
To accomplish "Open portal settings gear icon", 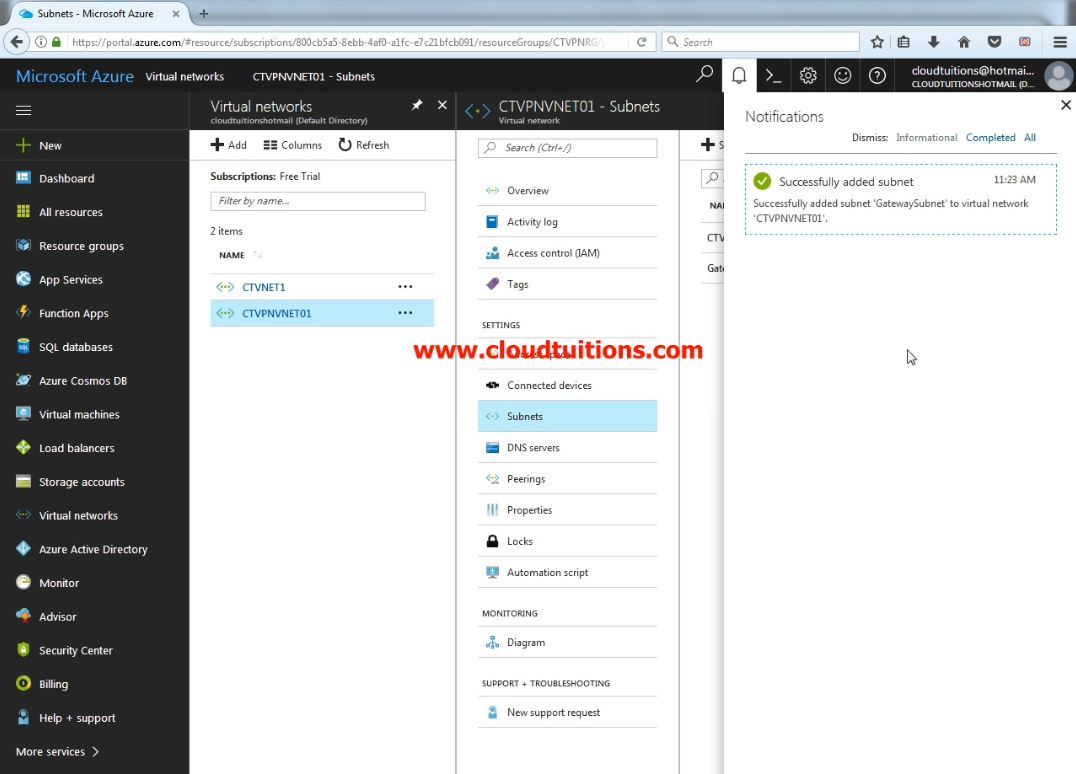I will (808, 75).
